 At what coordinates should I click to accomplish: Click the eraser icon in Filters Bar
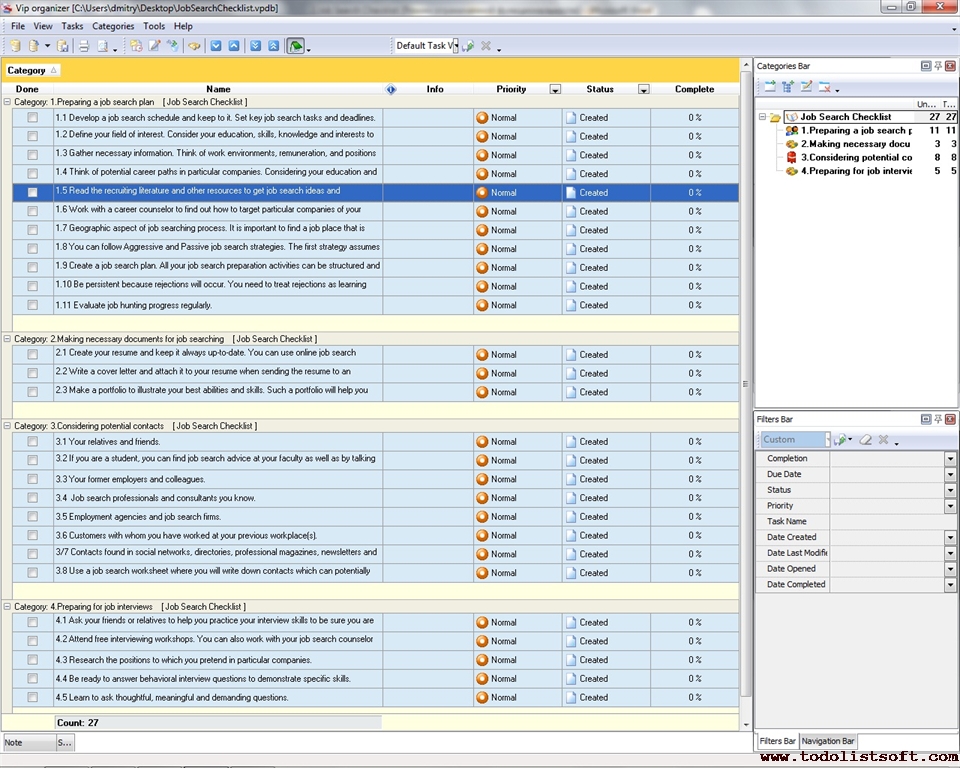[x=866, y=439]
